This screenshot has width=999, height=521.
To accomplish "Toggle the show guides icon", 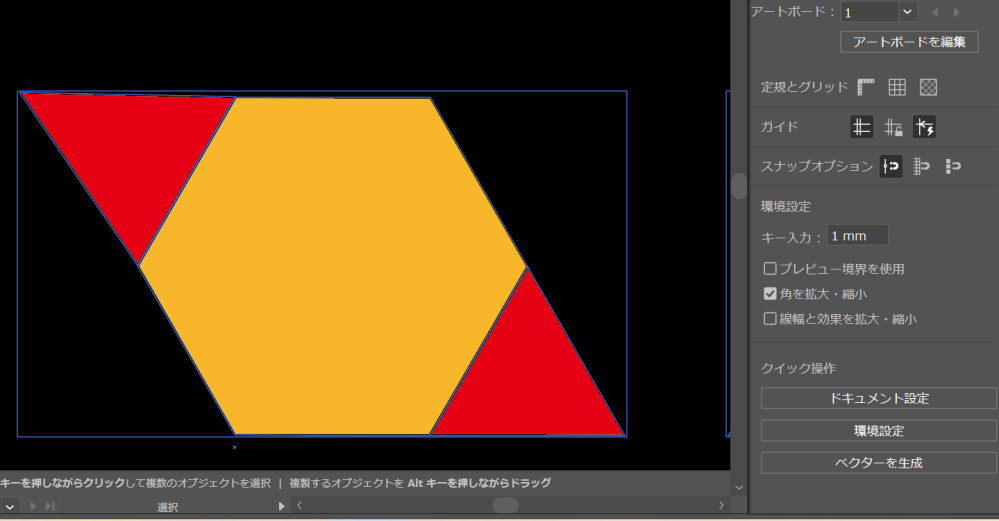I will pos(861,127).
